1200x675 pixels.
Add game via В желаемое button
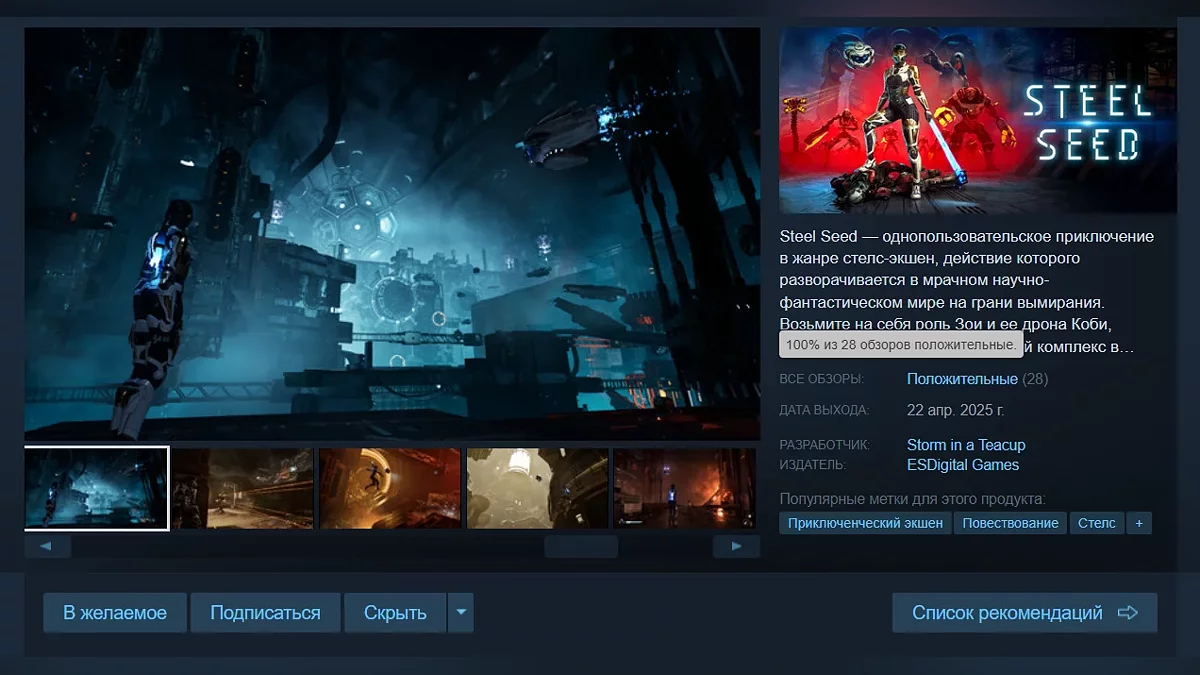pos(115,613)
